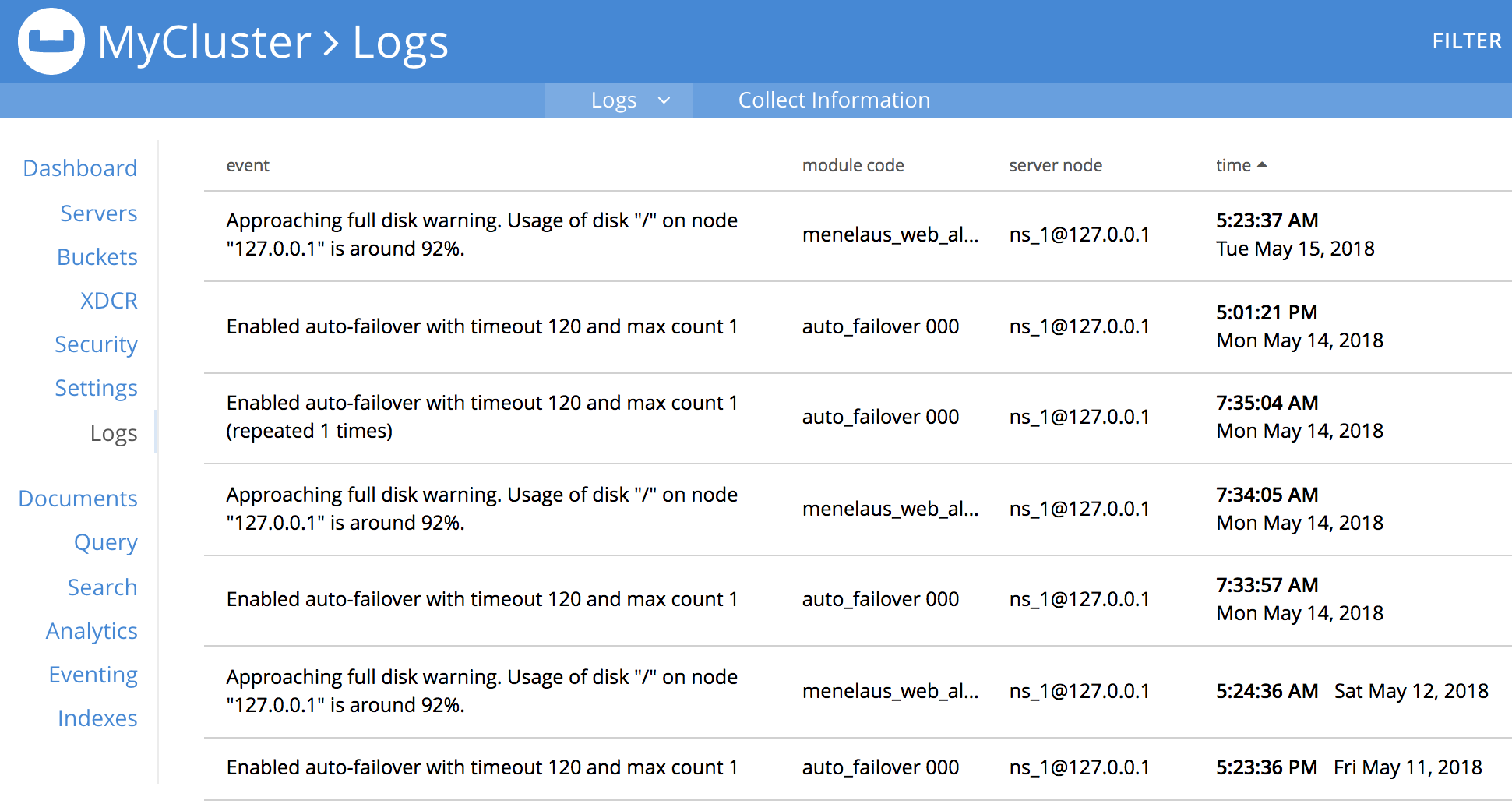Open the Query workbench
The width and height of the screenshot is (1512, 811).
tap(105, 542)
